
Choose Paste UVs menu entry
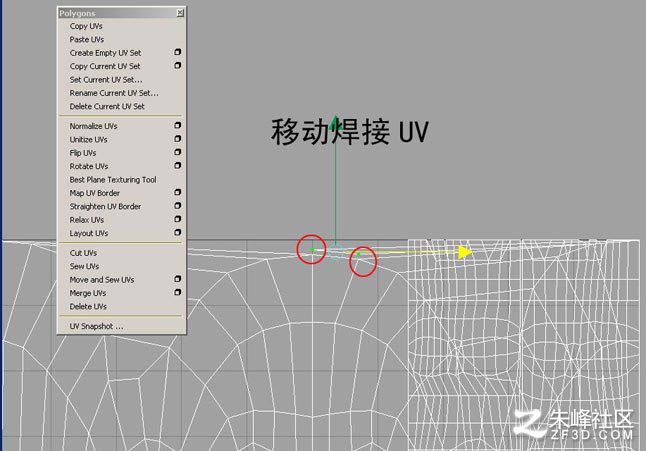[x=87, y=40]
